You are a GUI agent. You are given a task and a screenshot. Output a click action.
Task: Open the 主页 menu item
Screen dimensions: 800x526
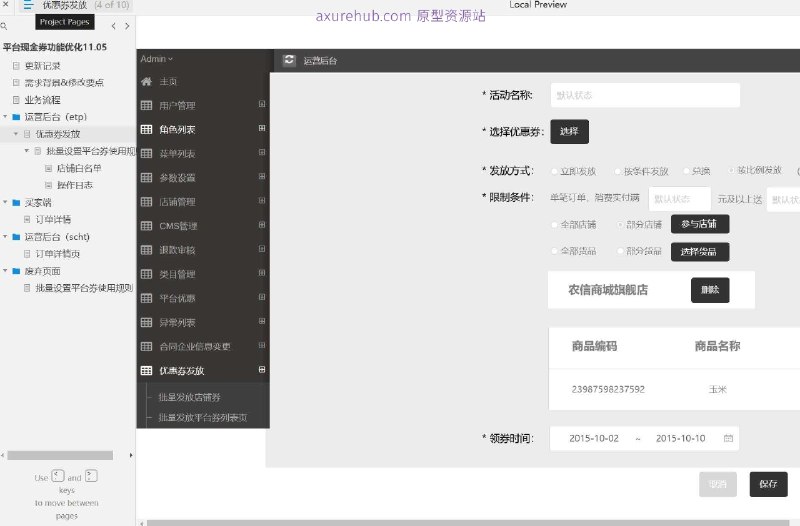(168, 82)
